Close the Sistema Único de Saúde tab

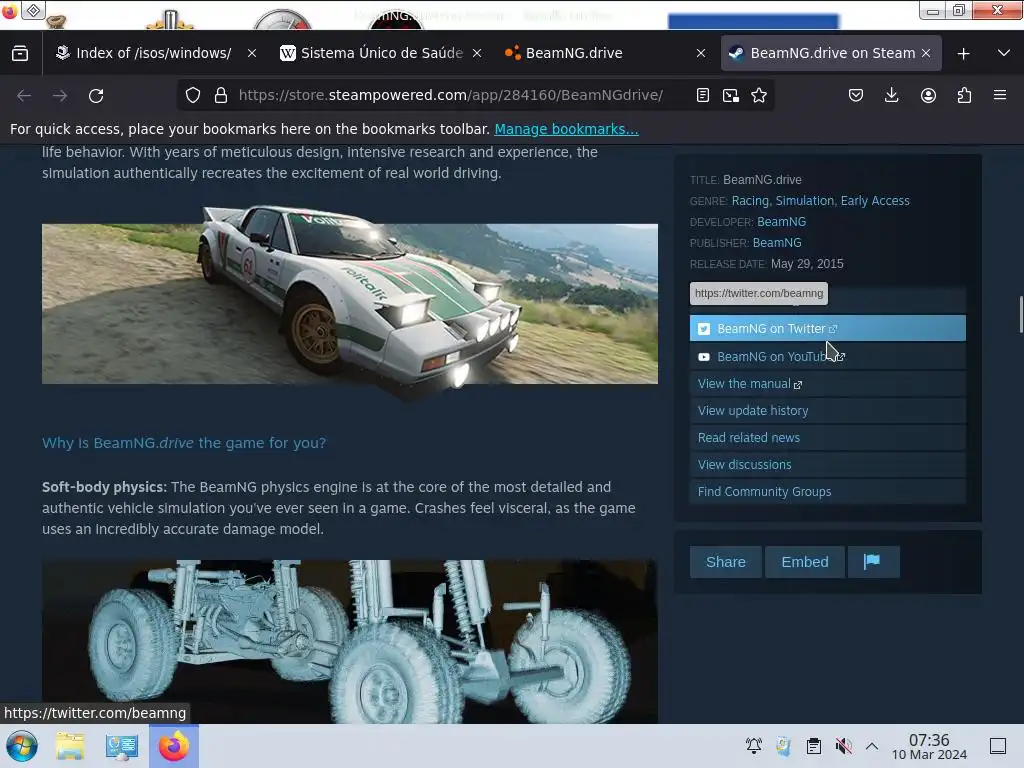(477, 54)
